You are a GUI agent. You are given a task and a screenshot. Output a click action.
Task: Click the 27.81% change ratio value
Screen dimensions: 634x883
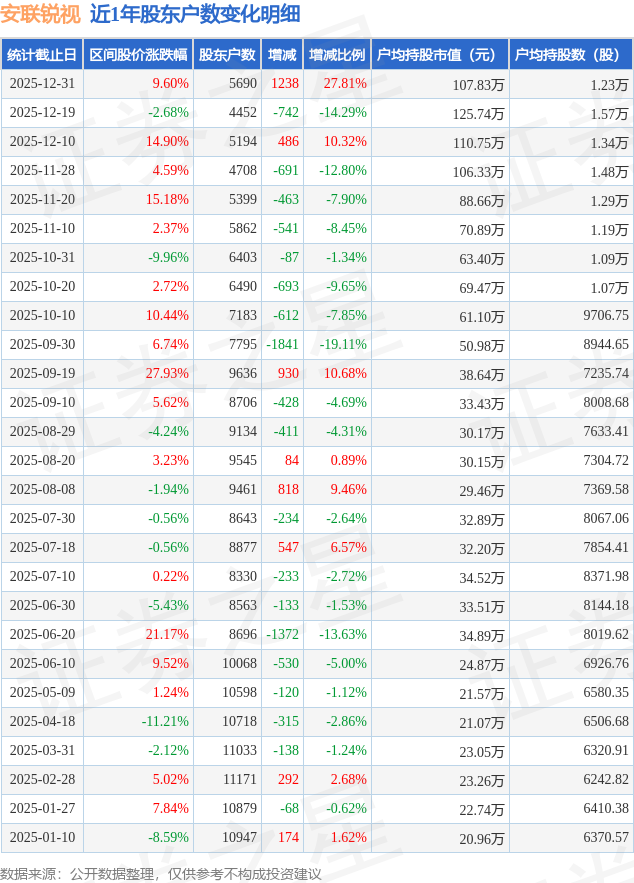(x=344, y=84)
